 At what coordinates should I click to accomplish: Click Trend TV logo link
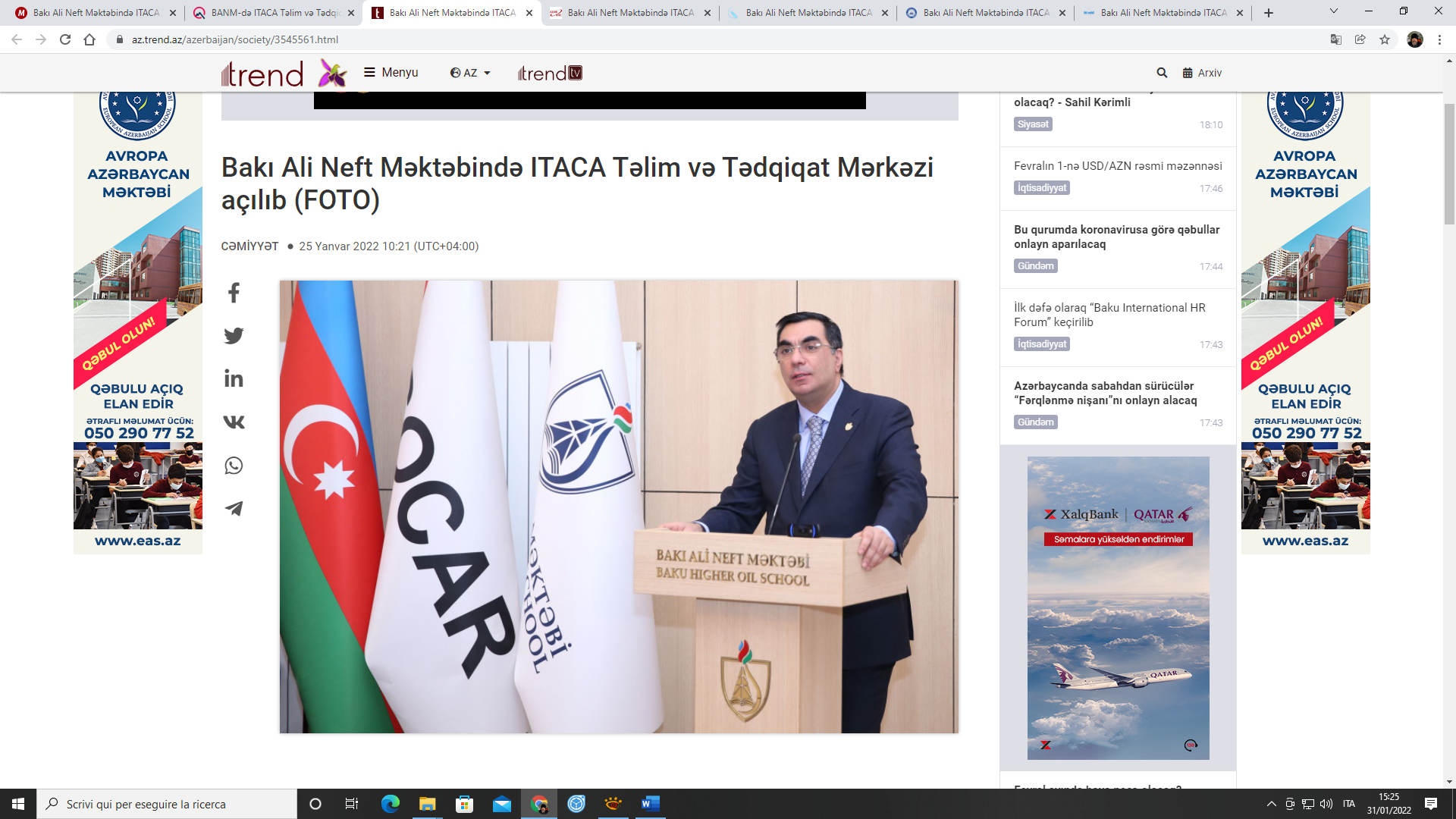tap(550, 74)
